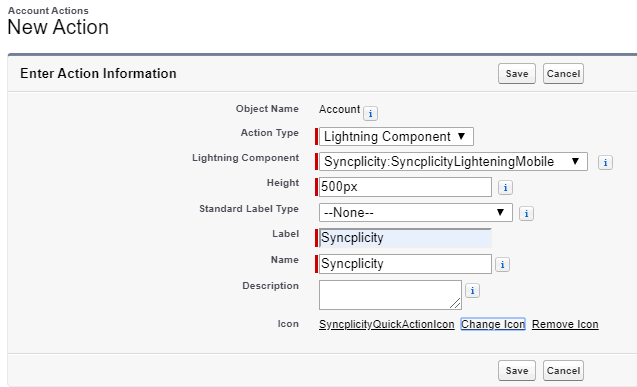This screenshot has height=387, width=637.
Task: Click the top Save button
Action: click(x=517, y=74)
